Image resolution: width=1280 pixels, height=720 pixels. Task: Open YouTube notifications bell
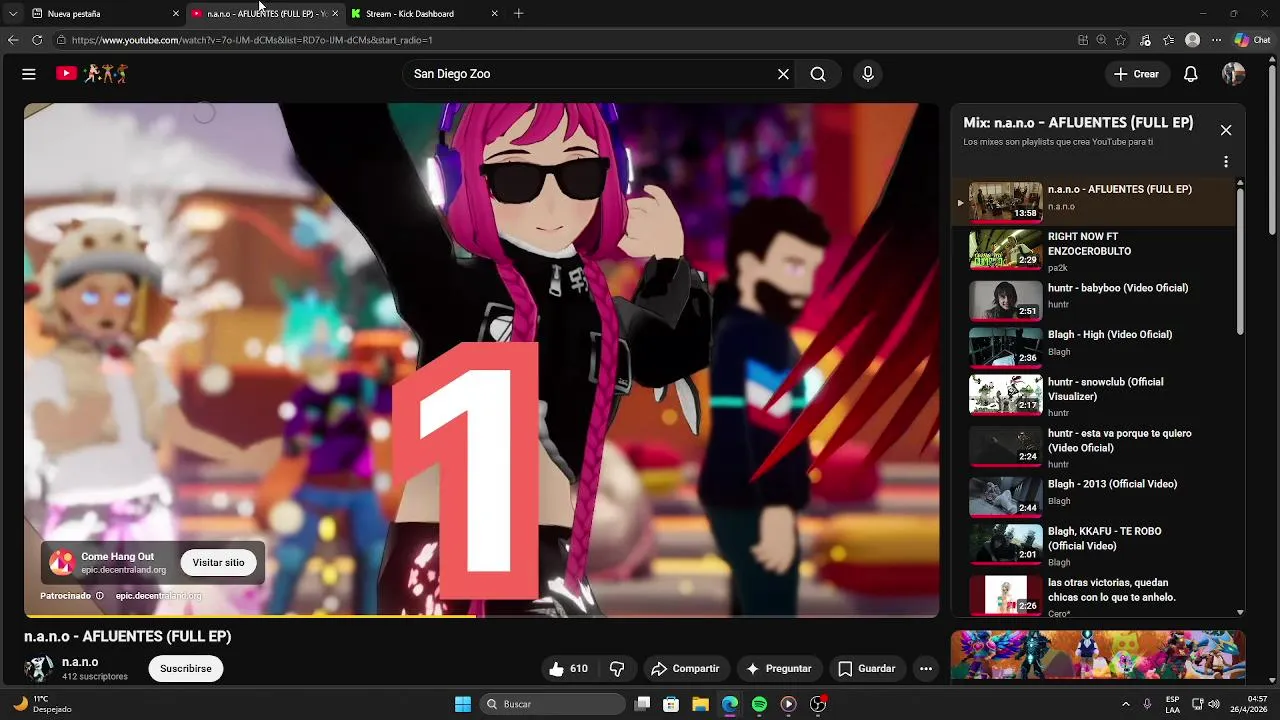pyautogui.click(x=1191, y=74)
